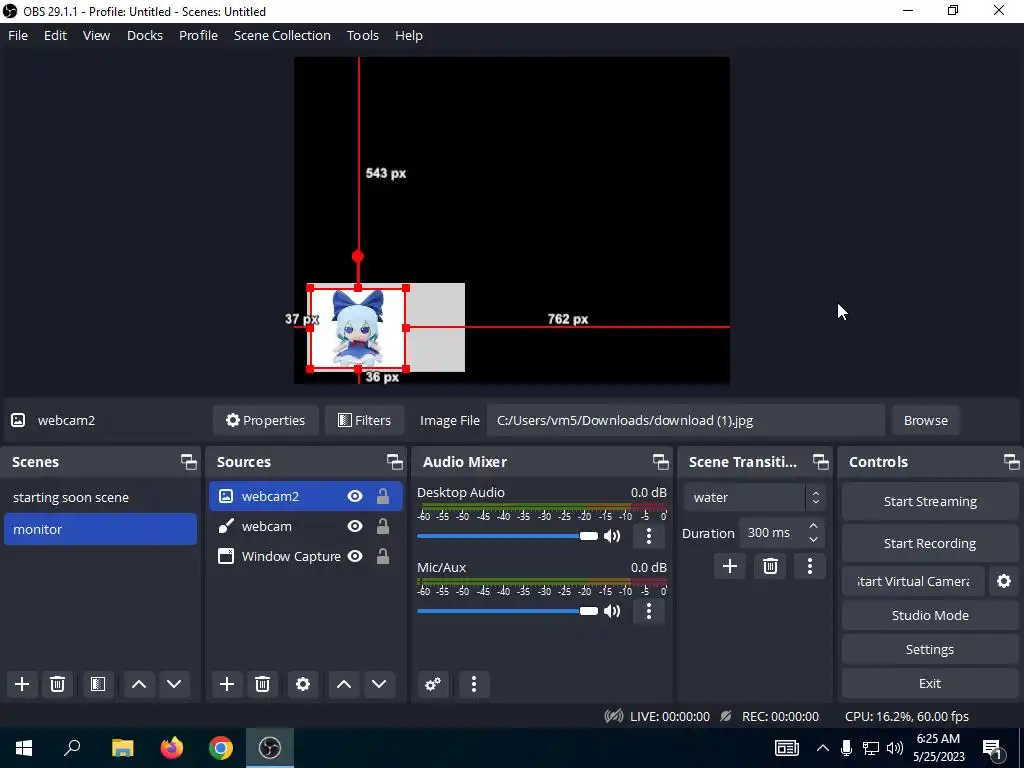Toggle visibility of webcam2 source
The image size is (1024, 768).
355,496
